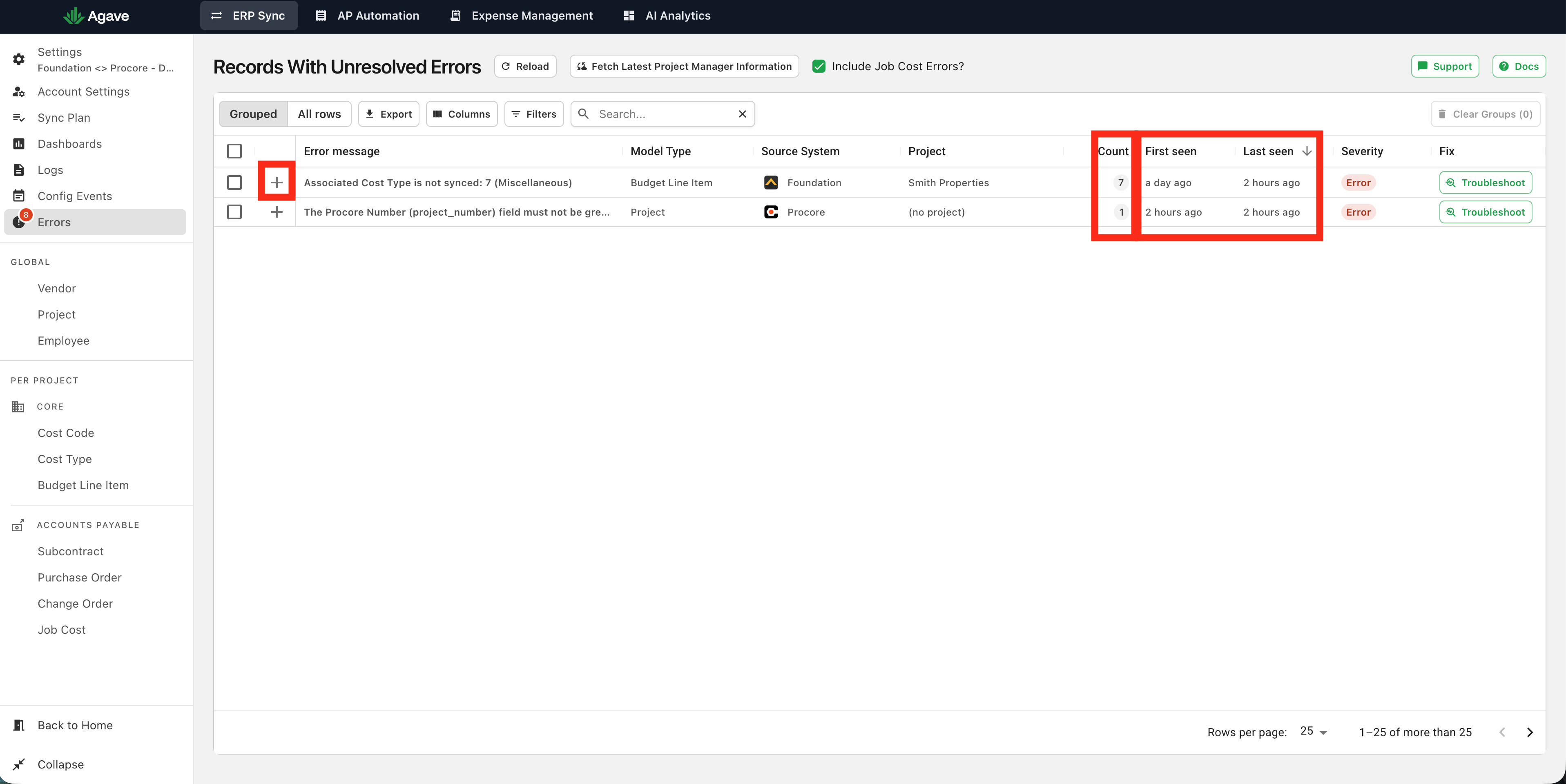The image size is (1566, 784).
Task: Click the Reload button
Action: 525,66
